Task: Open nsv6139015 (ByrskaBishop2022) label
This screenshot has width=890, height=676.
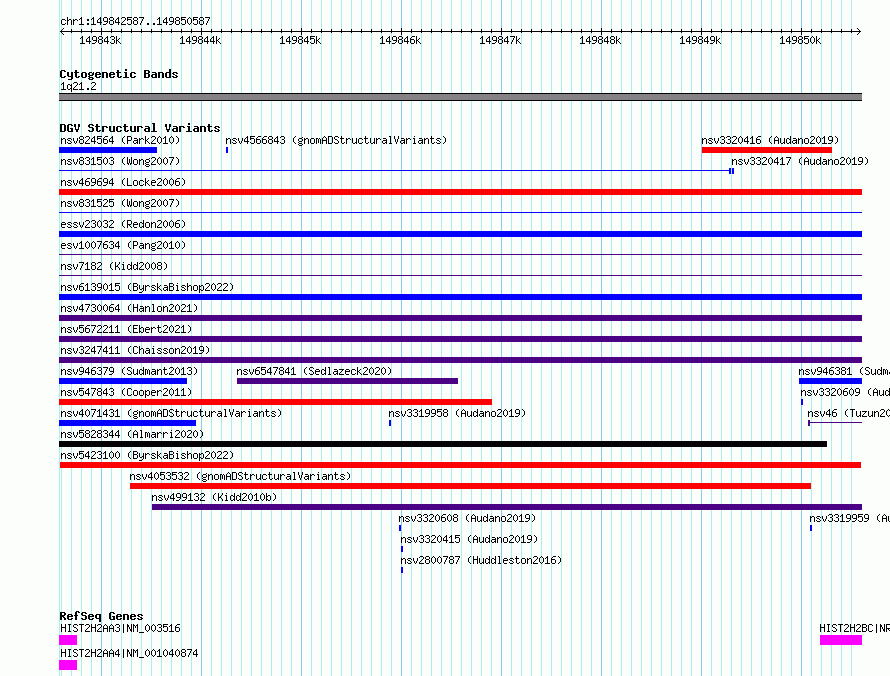Action: tap(147, 287)
